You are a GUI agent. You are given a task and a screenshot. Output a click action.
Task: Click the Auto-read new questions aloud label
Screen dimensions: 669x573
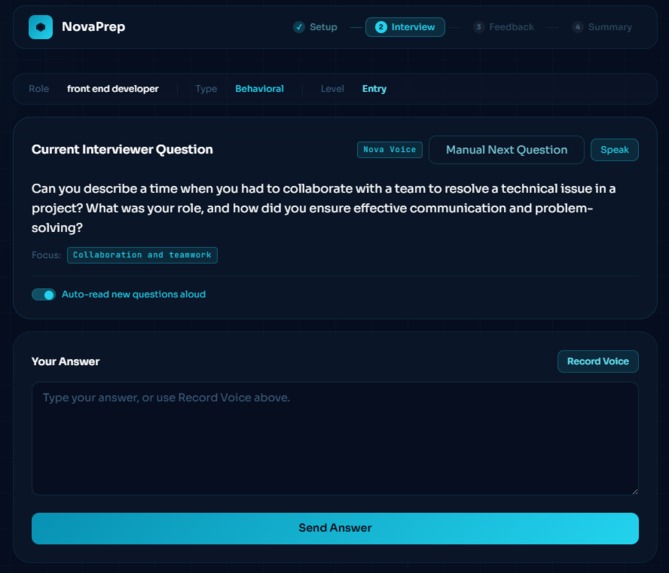[x=134, y=294]
